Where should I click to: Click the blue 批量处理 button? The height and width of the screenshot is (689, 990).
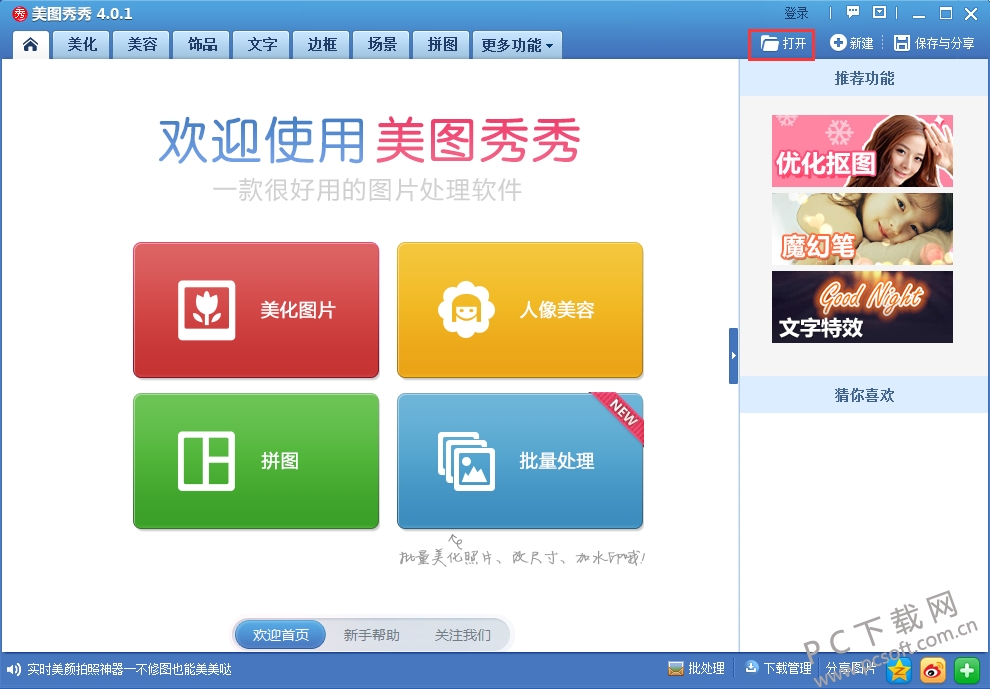[520, 461]
